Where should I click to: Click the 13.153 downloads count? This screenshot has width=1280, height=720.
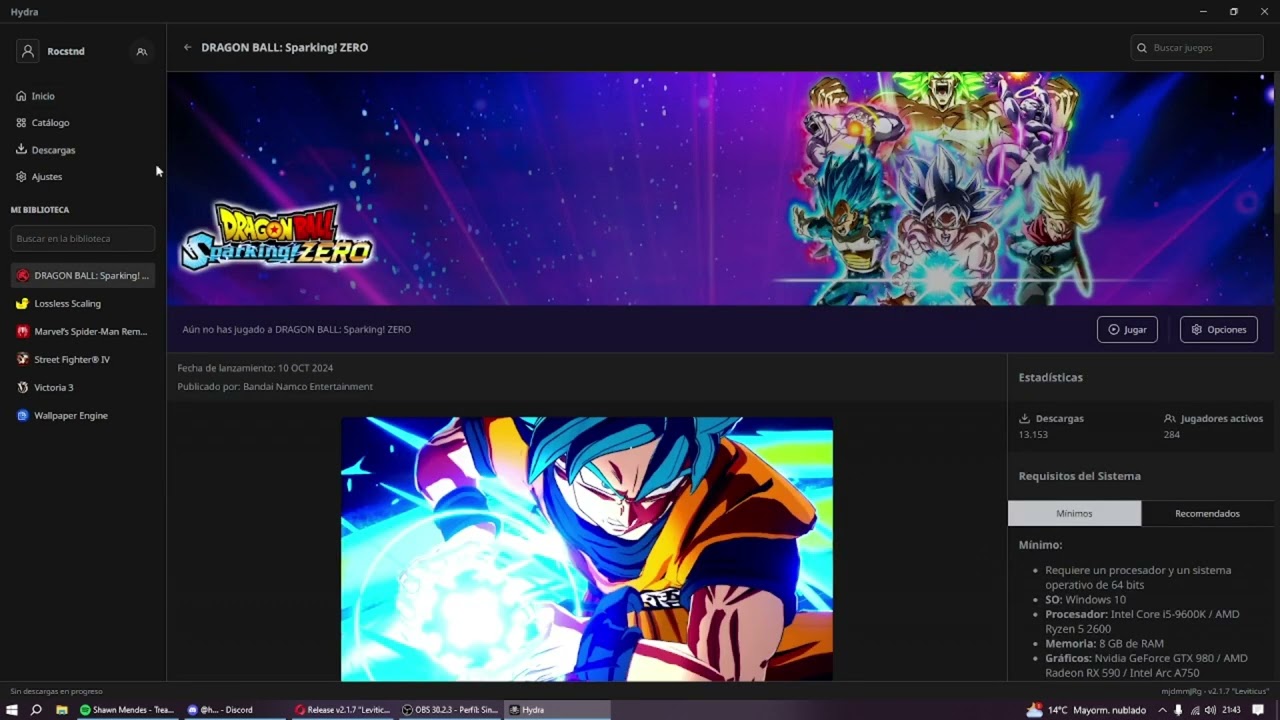pos(1033,435)
